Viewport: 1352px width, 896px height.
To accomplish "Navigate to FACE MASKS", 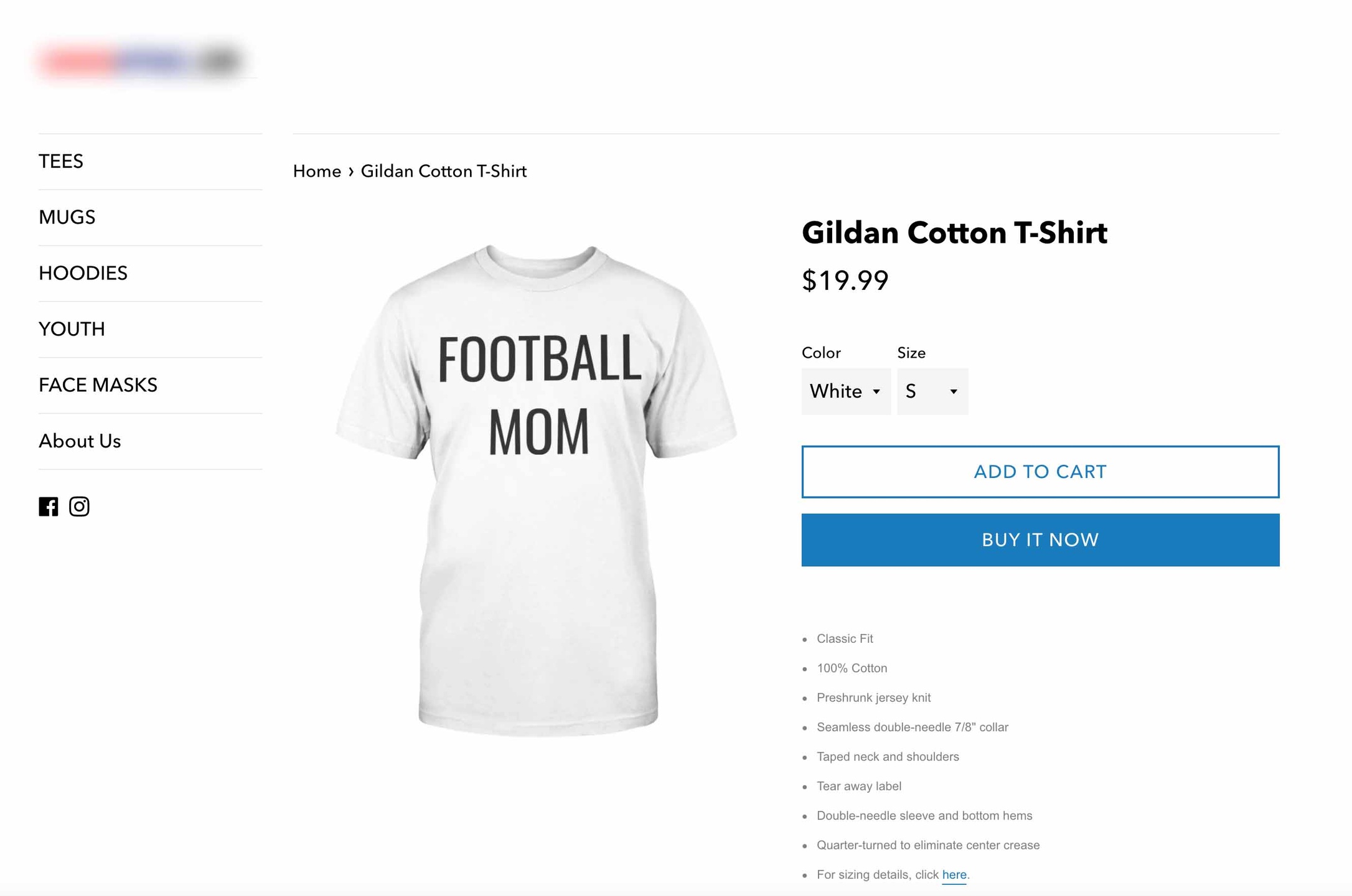I will [x=98, y=385].
